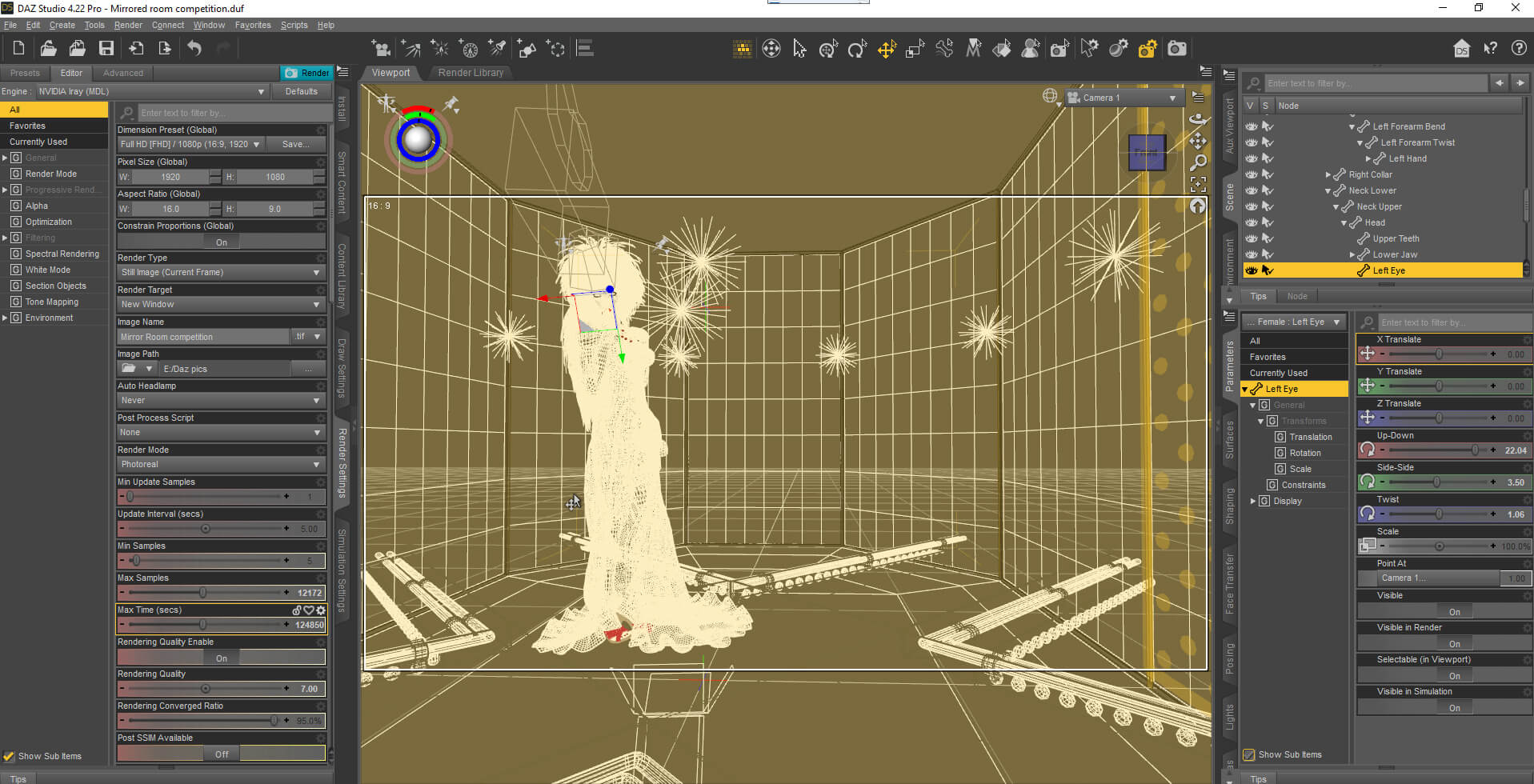Create a new camera from the toolbar

pyautogui.click(x=382, y=49)
